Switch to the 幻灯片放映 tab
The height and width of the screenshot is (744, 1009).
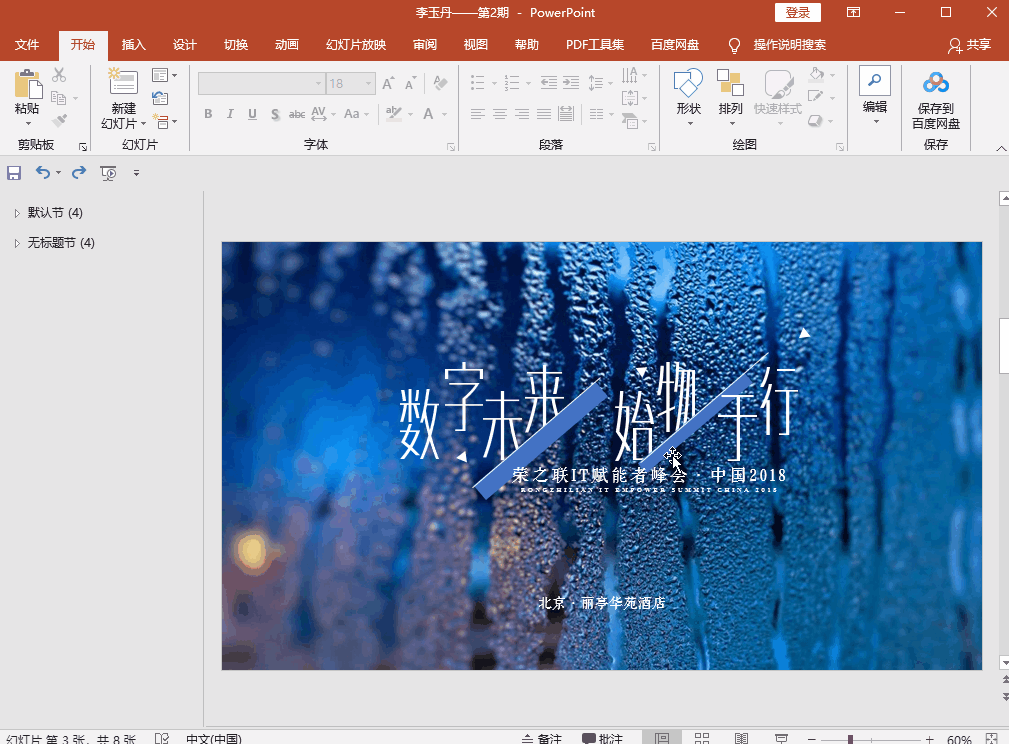pyautogui.click(x=356, y=45)
